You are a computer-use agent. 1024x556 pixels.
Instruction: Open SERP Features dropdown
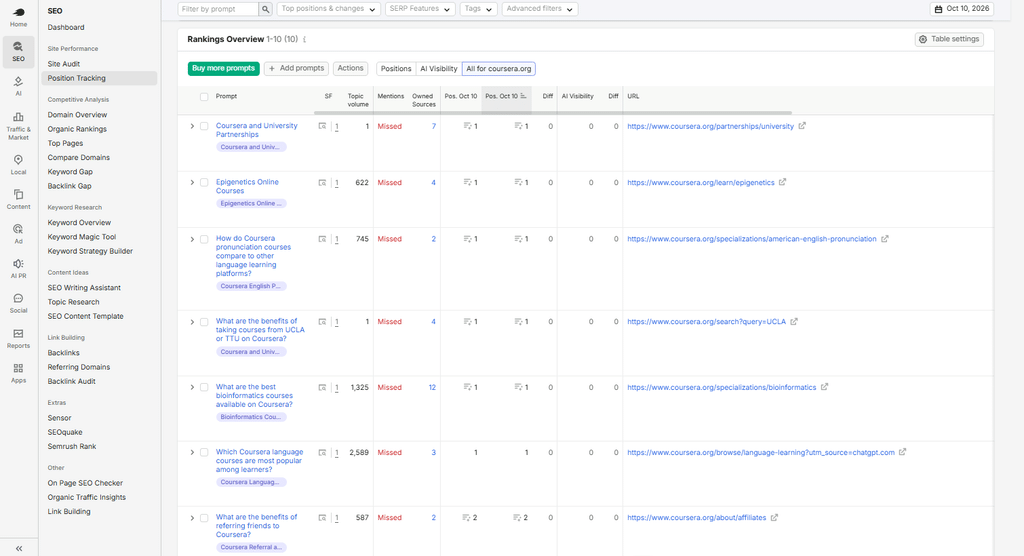click(x=420, y=9)
